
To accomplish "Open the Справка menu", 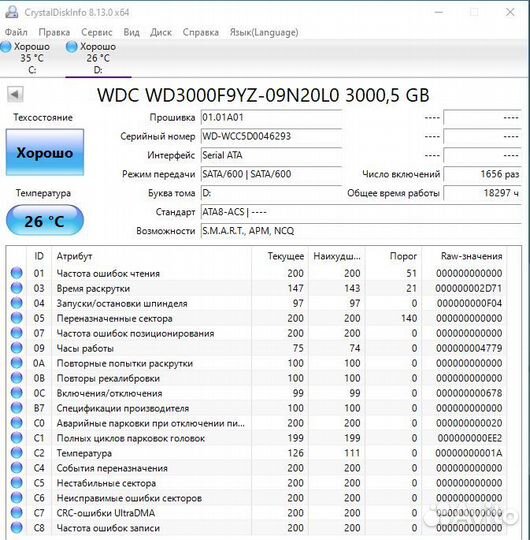I will click(x=200, y=32).
